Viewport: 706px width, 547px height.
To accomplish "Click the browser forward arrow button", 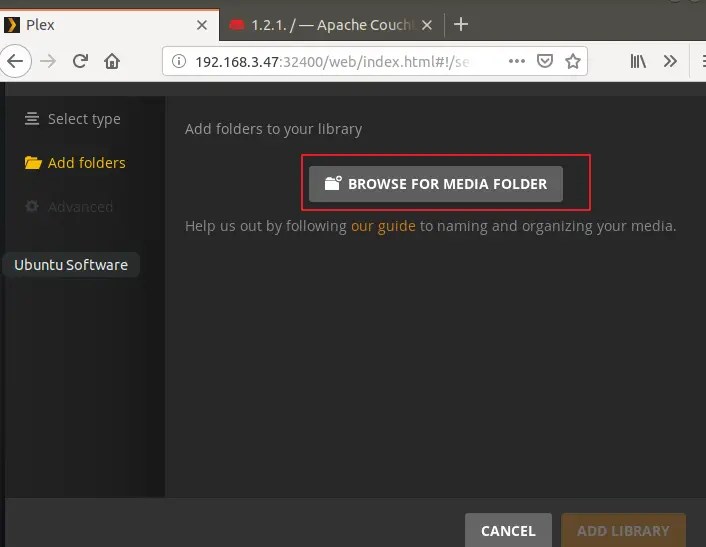I will pos(48,61).
